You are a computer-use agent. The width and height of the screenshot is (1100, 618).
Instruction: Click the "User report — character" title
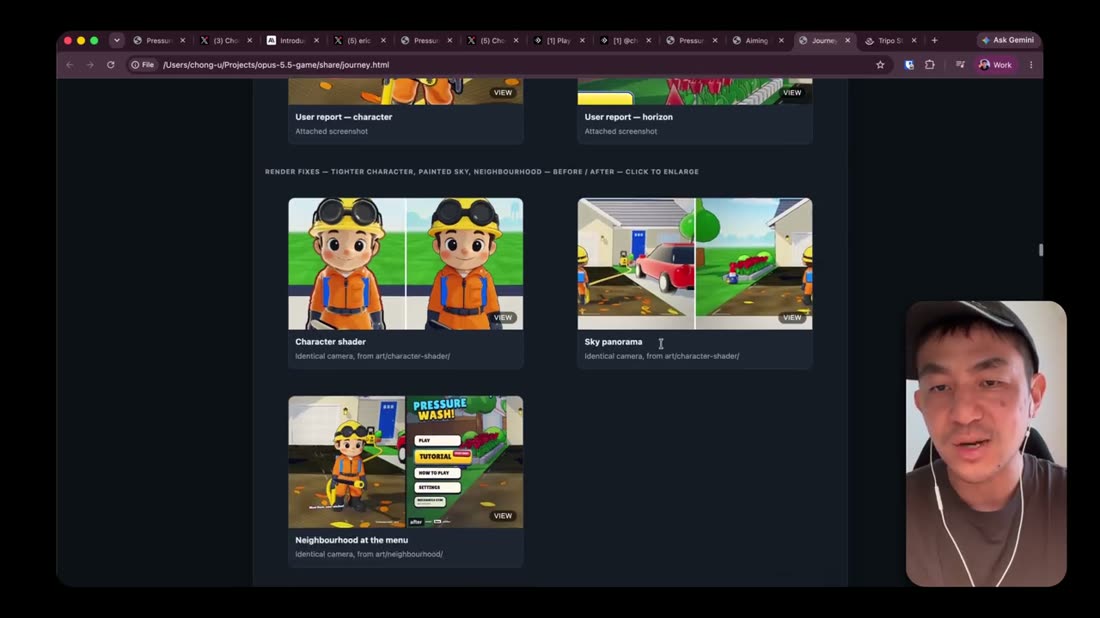click(x=344, y=117)
